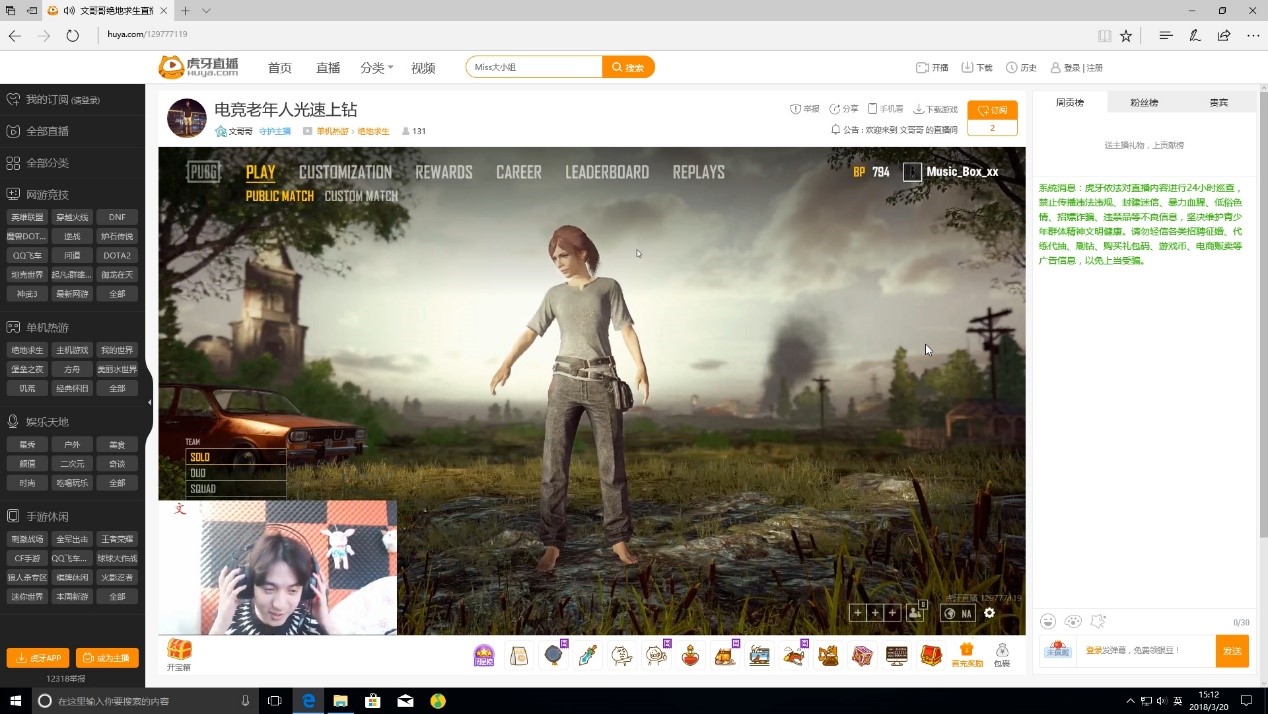Open the emoji smiley picker in chat
This screenshot has height=714, width=1268.
pos(1048,622)
